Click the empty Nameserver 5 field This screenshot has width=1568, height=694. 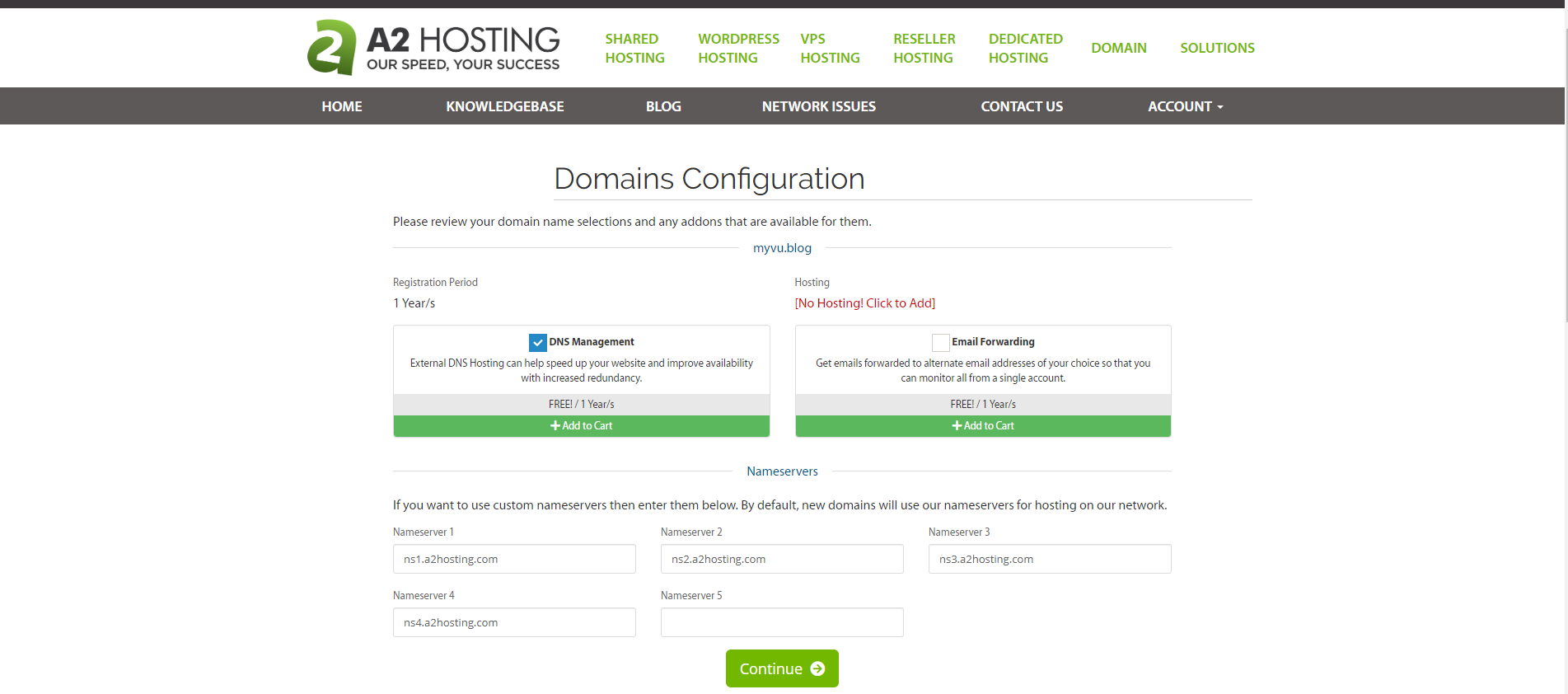pyautogui.click(x=781, y=622)
